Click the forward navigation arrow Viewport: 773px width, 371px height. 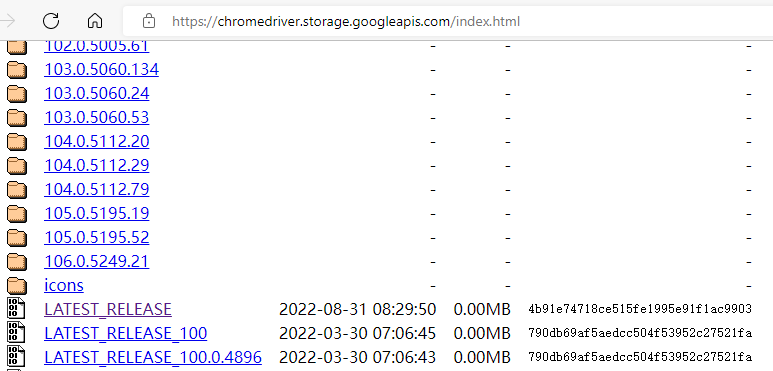[8, 21]
